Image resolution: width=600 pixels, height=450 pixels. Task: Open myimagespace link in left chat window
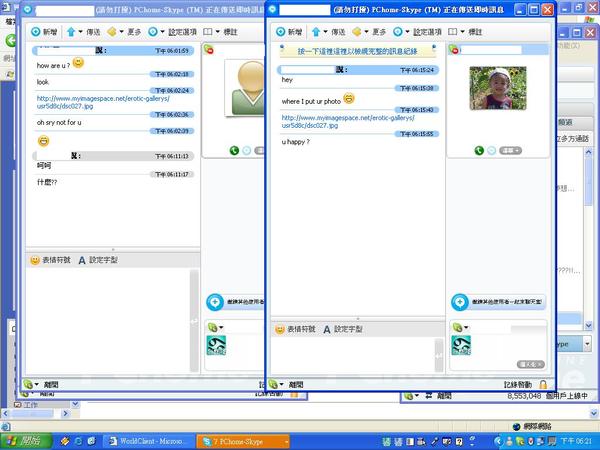pyautogui.click(x=103, y=102)
